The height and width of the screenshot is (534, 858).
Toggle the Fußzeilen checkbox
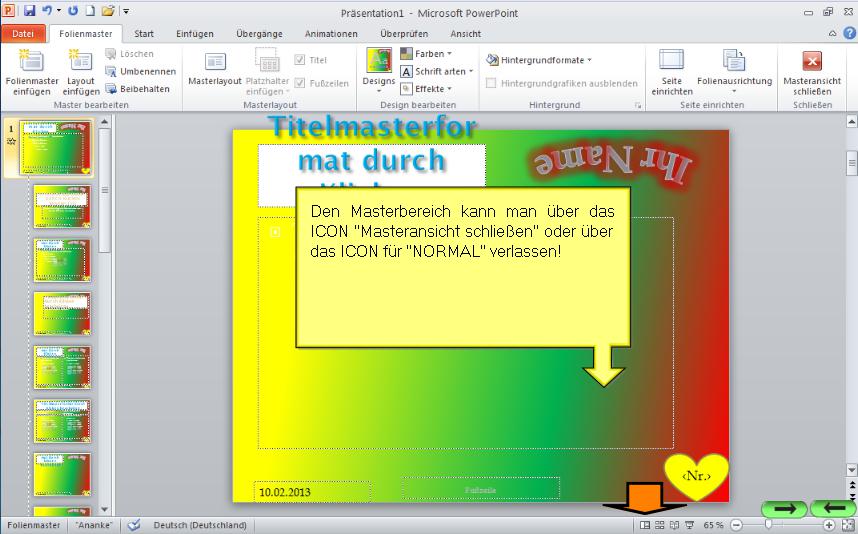pyautogui.click(x=301, y=83)
